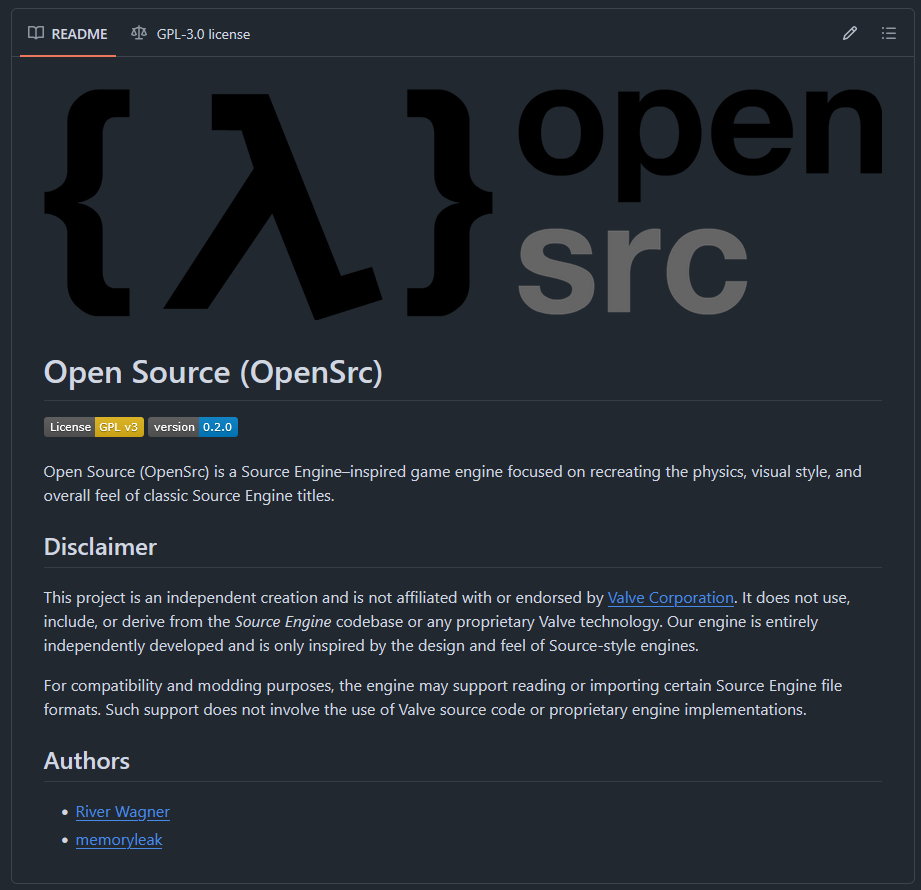
Task: Click the black 'open' logo text
Action: pyautogui.click(x=700, y=145)
